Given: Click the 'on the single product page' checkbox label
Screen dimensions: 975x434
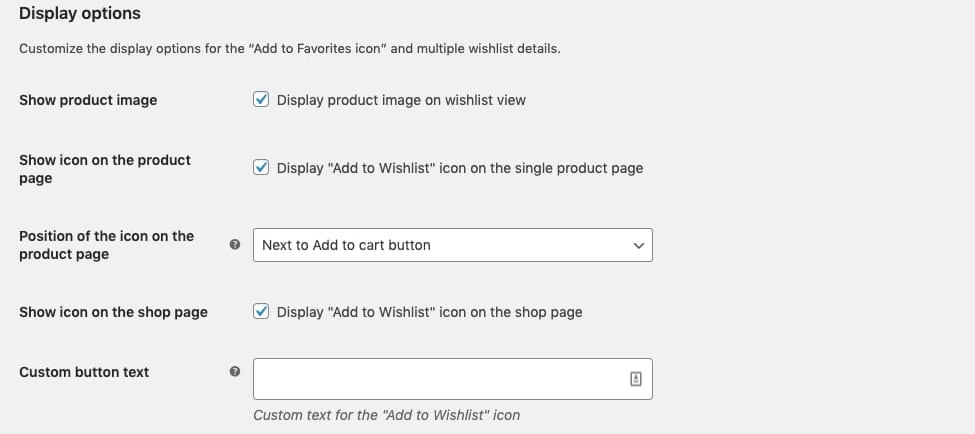Looking at the screenshot, I should [460, 168].
